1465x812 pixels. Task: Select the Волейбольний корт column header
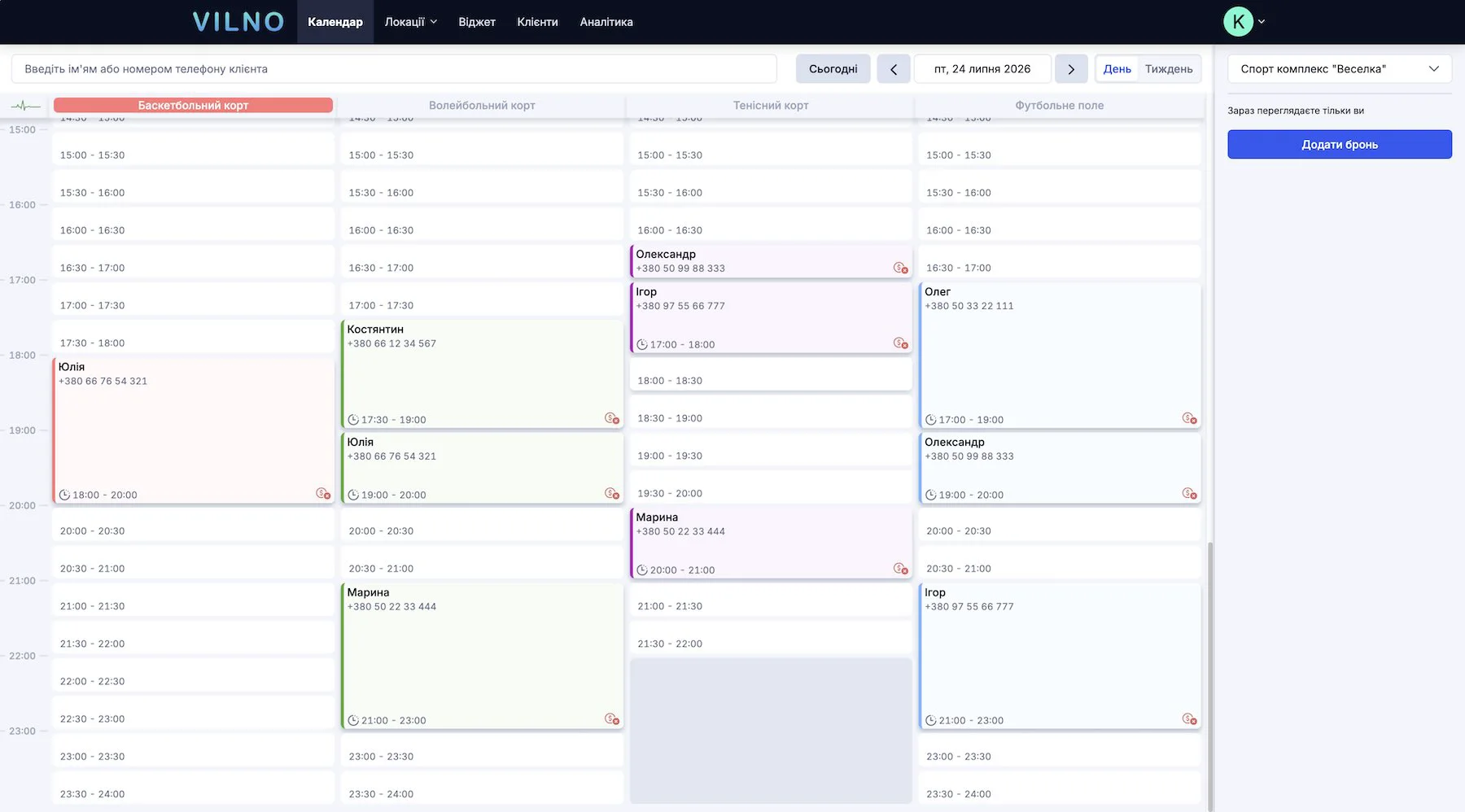click(482, 106)
